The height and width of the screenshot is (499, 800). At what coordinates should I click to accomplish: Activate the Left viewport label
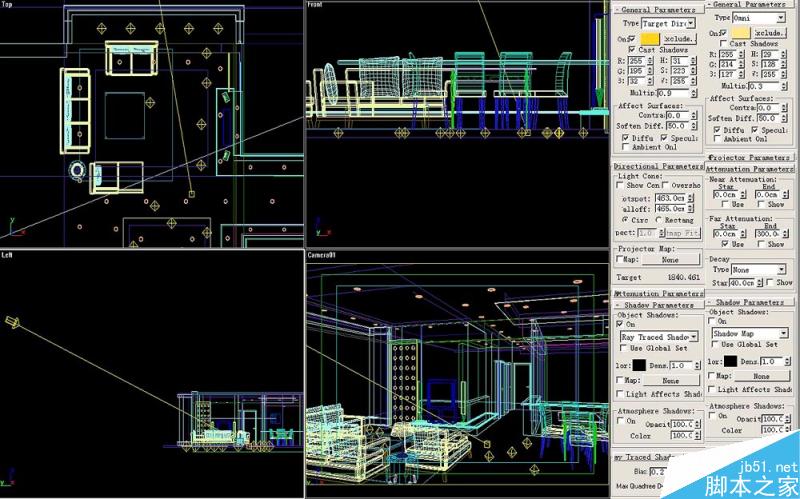click(x=7, y=255)
